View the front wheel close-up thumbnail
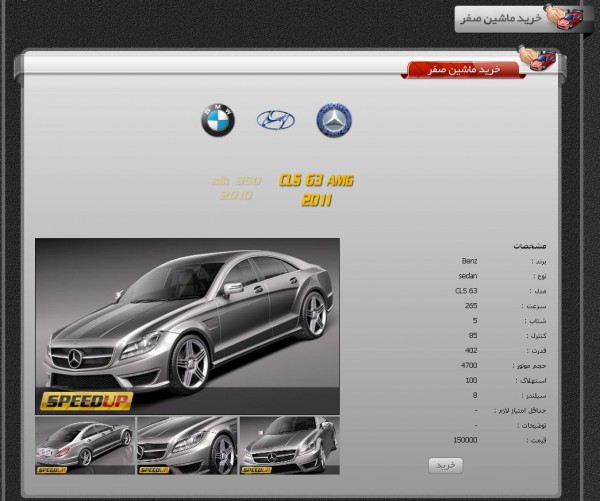 188,446
